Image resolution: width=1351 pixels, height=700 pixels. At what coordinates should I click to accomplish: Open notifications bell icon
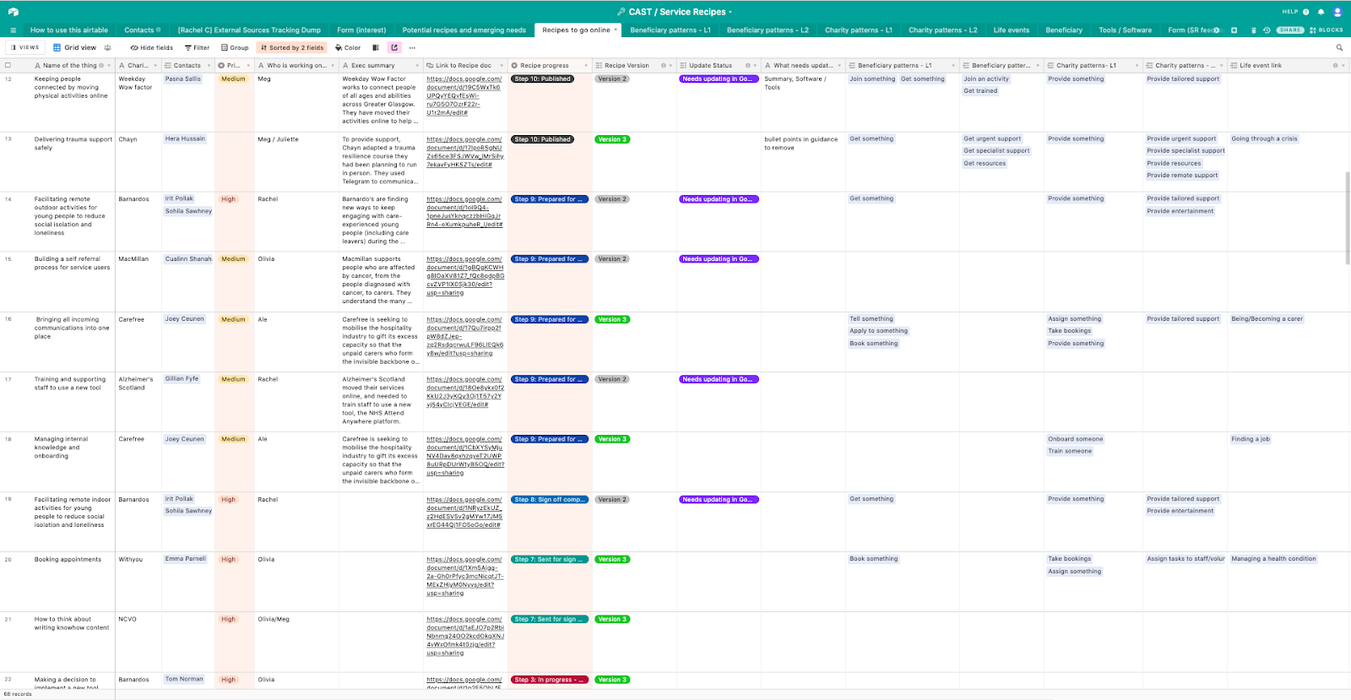click(1321, 12)
